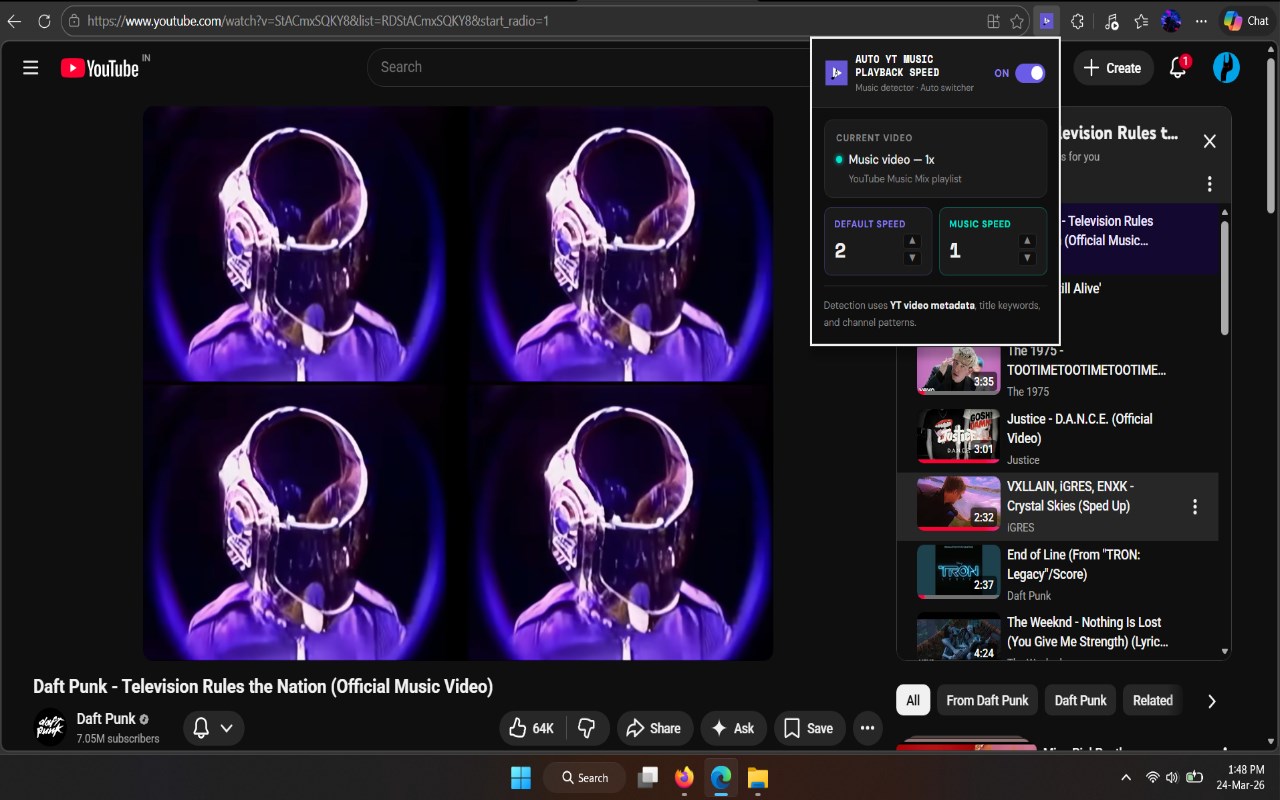The height and width of the screenshot is (800, 1280).
Task: Close the playlist panel with the X
Action: pos(1209,142)
